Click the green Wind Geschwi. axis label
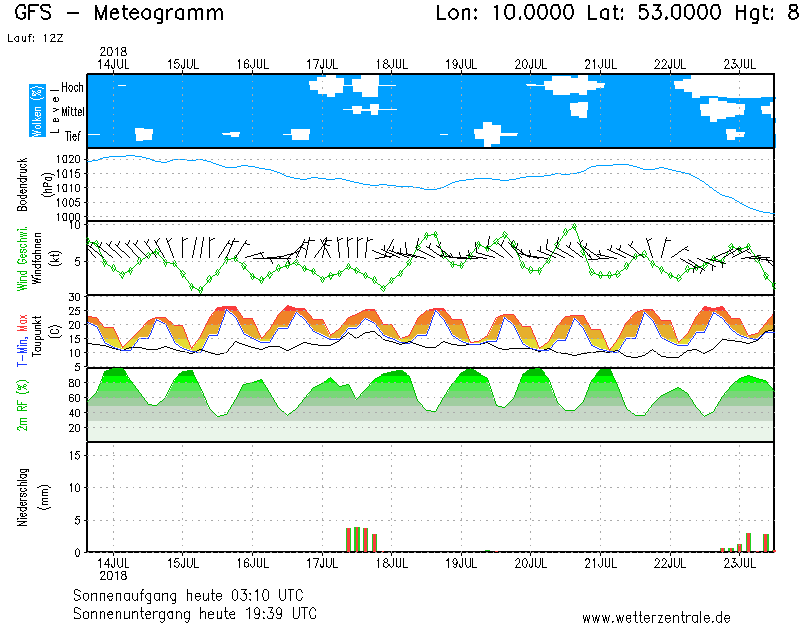 (23, 258)
